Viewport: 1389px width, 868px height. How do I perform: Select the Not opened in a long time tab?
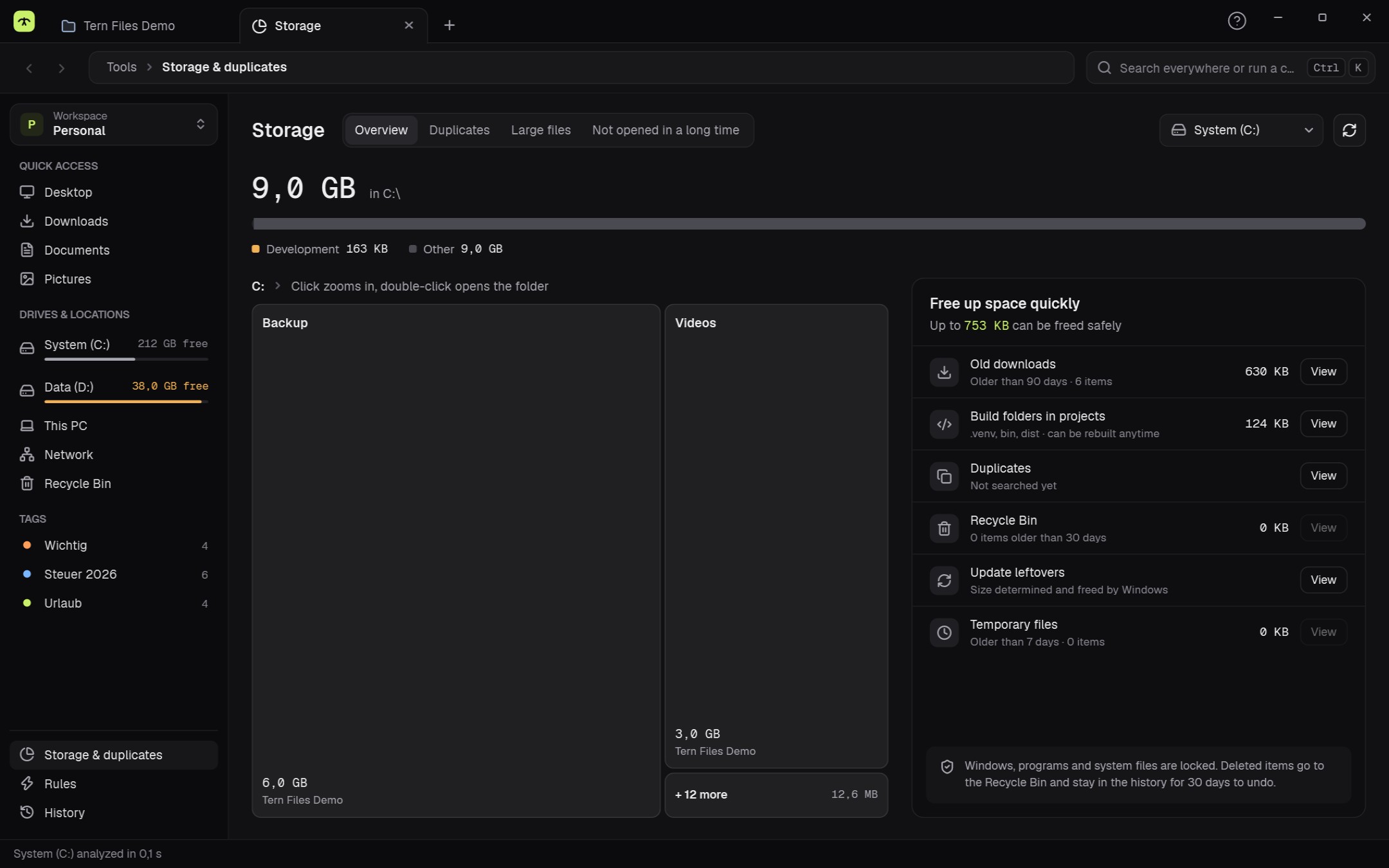(666, 130)
